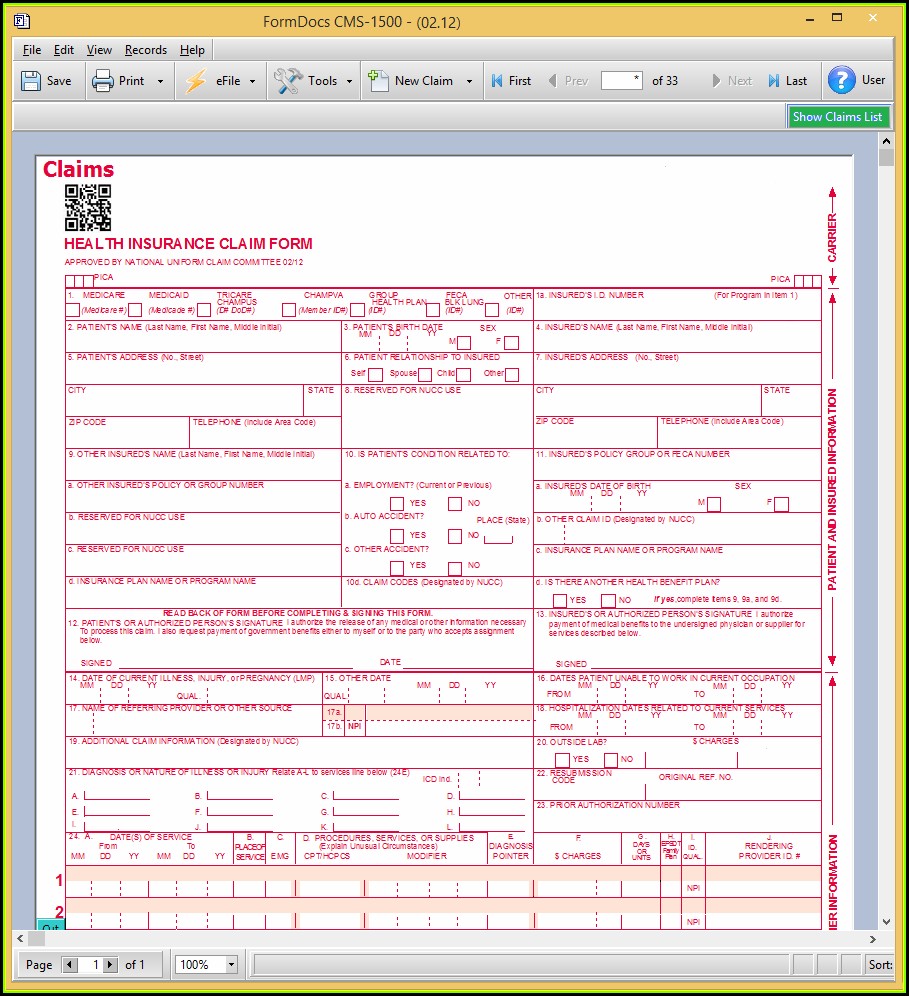Click the Print printer icon
Viewport: 909px width, 996px height.
[x=103, y=81]
